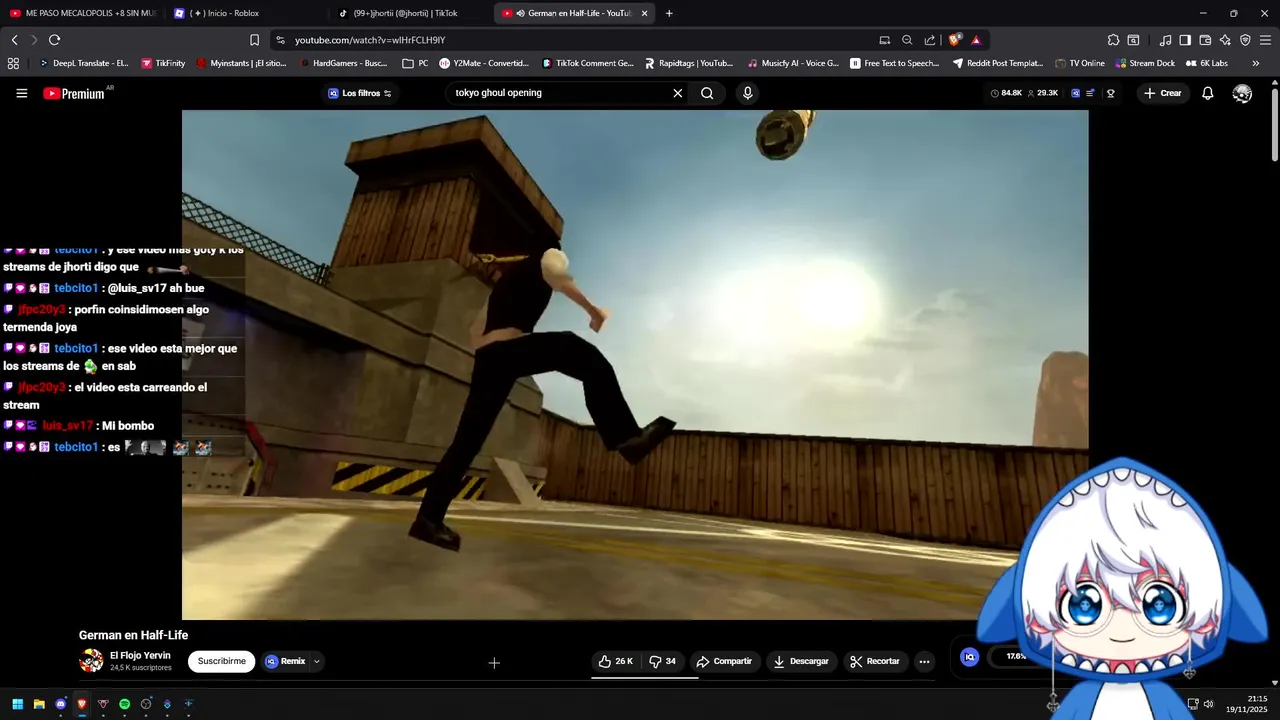Toggle the browser sidebar panel icon
Screen dimensions: 1280x720
point(1185,40)
